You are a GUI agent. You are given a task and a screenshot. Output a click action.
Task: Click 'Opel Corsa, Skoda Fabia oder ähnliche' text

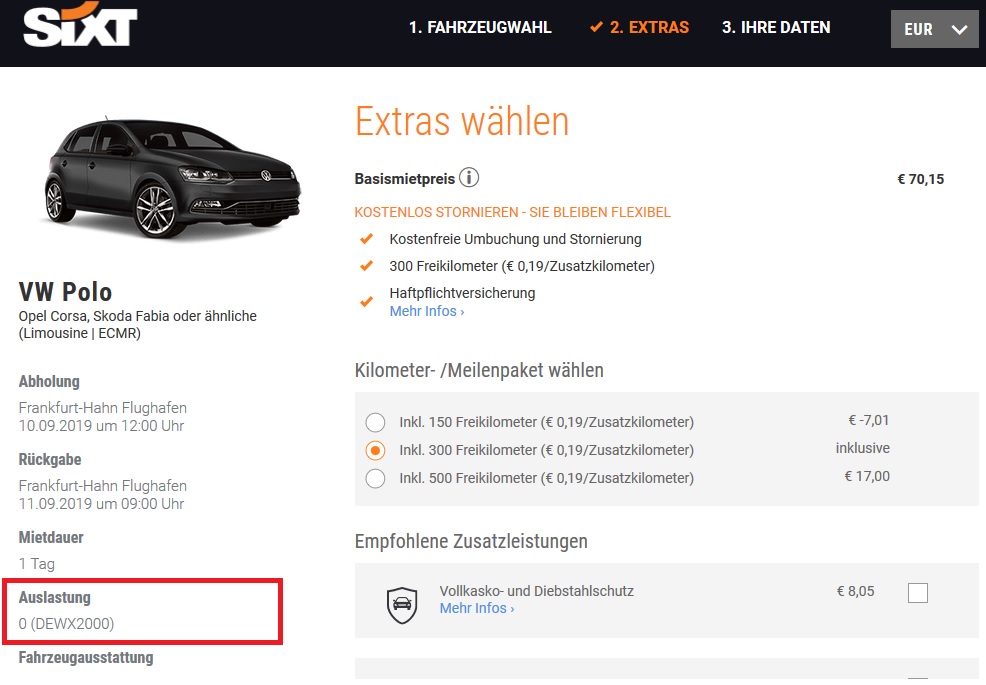pos(138,316)
